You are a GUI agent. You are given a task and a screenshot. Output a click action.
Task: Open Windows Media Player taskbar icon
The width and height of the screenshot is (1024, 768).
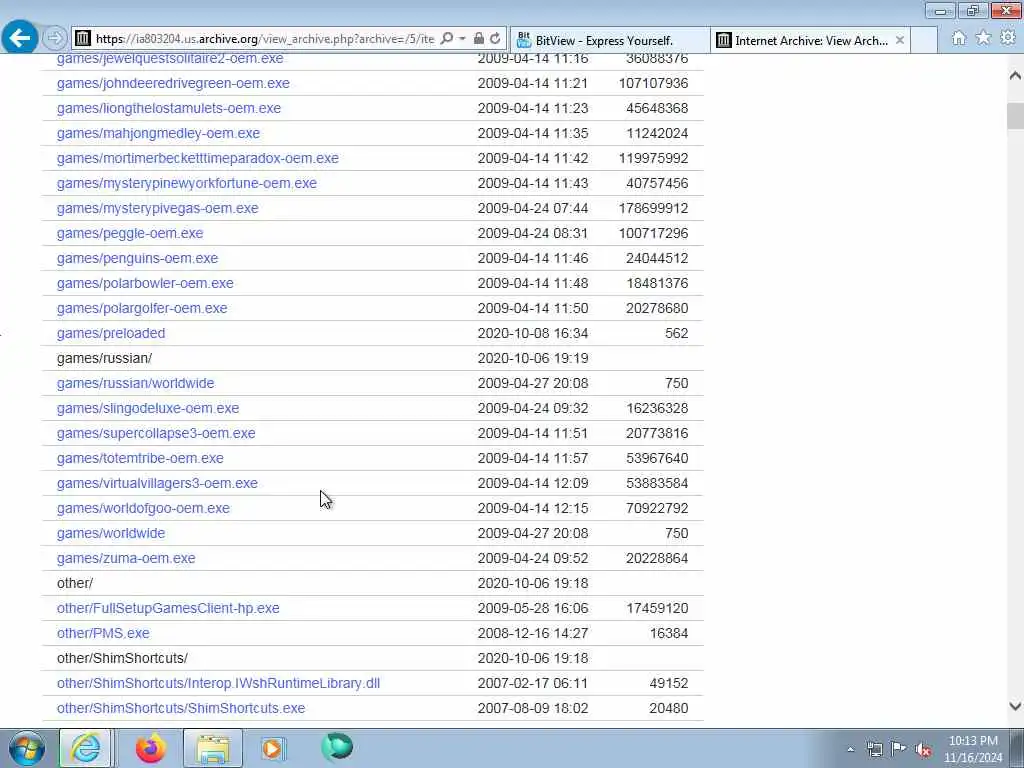tap(273, 748)
